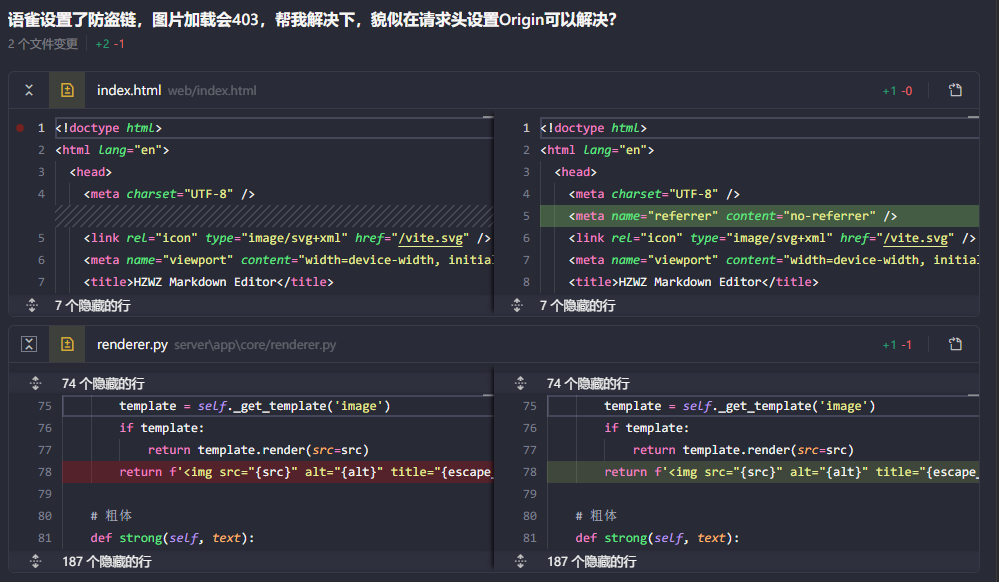999x582 pixels.
Task: Click the /vite.svg link in right pane
Action: point(918,238)
